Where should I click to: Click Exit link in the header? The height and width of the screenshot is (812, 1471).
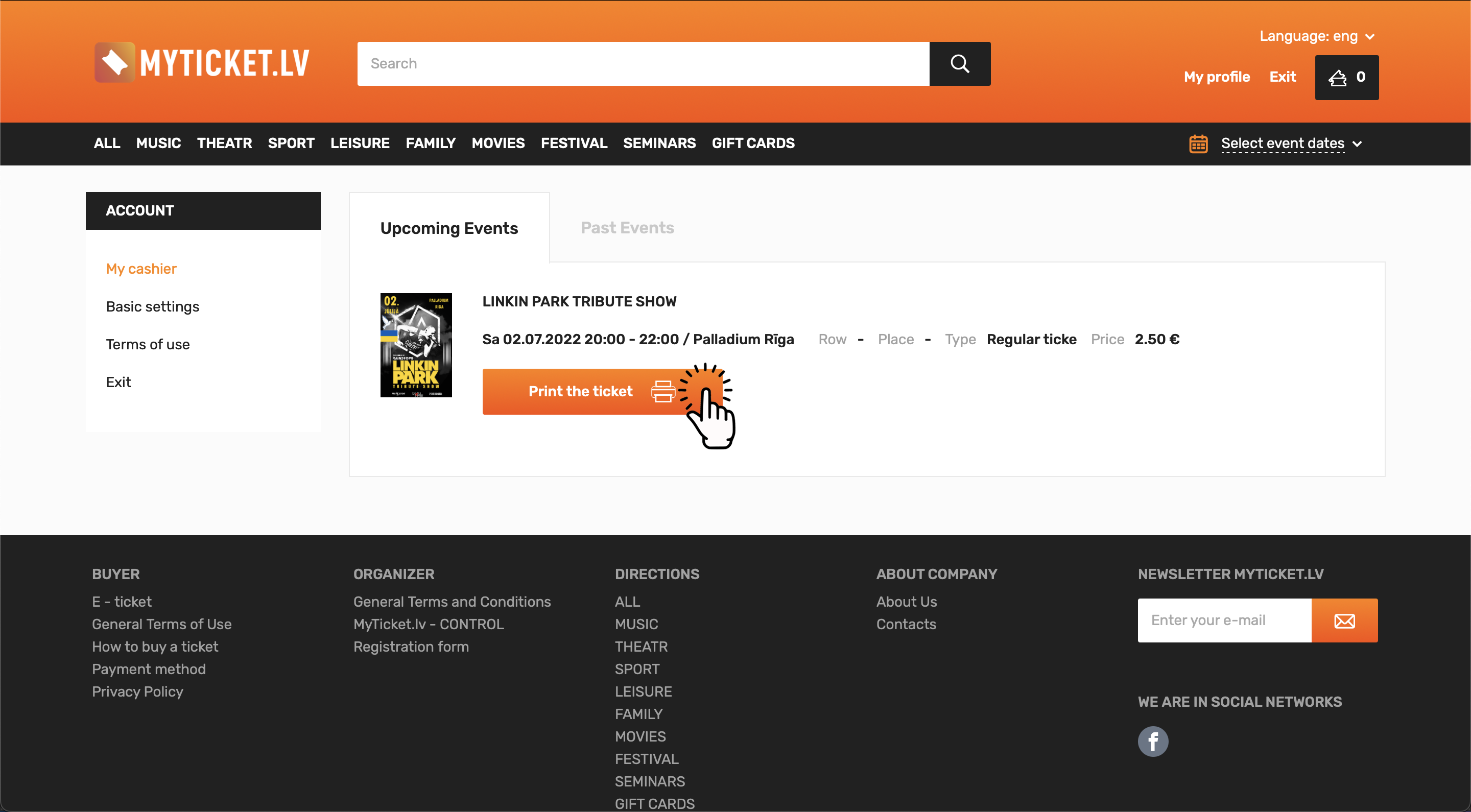(x=1283, y=77)
